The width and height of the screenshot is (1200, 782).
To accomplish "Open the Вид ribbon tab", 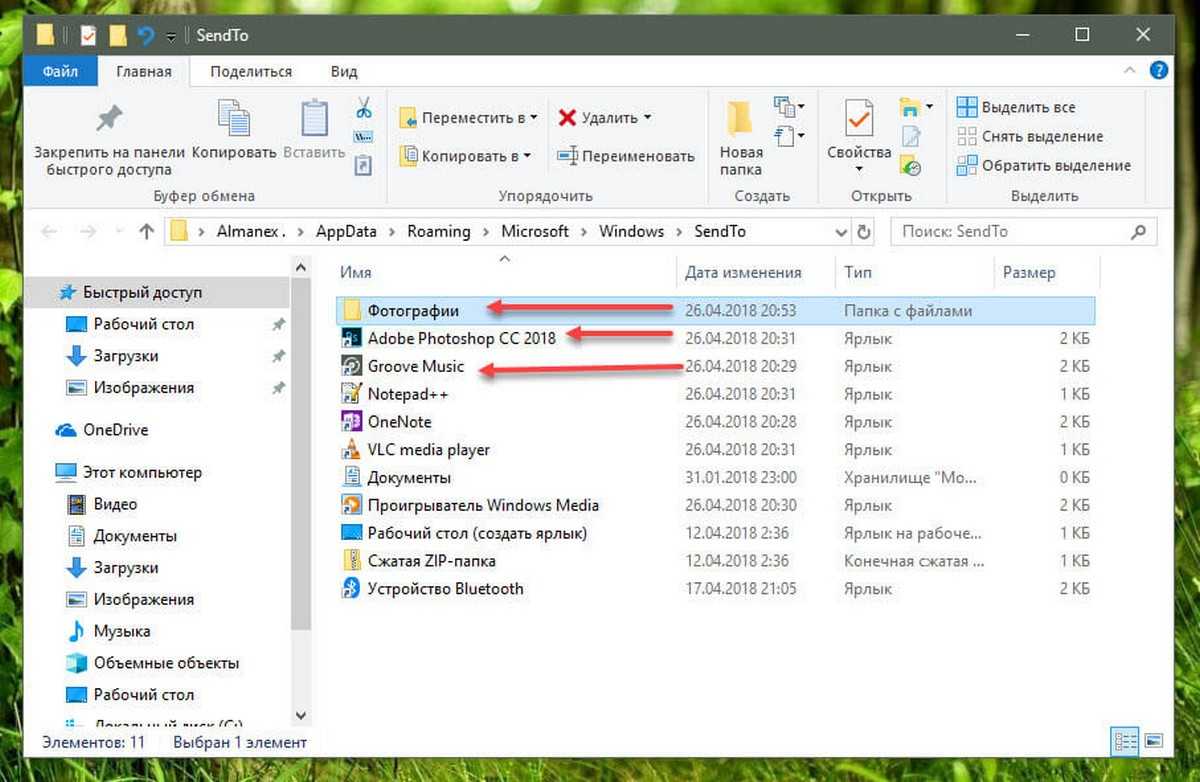I will (344, 71).
